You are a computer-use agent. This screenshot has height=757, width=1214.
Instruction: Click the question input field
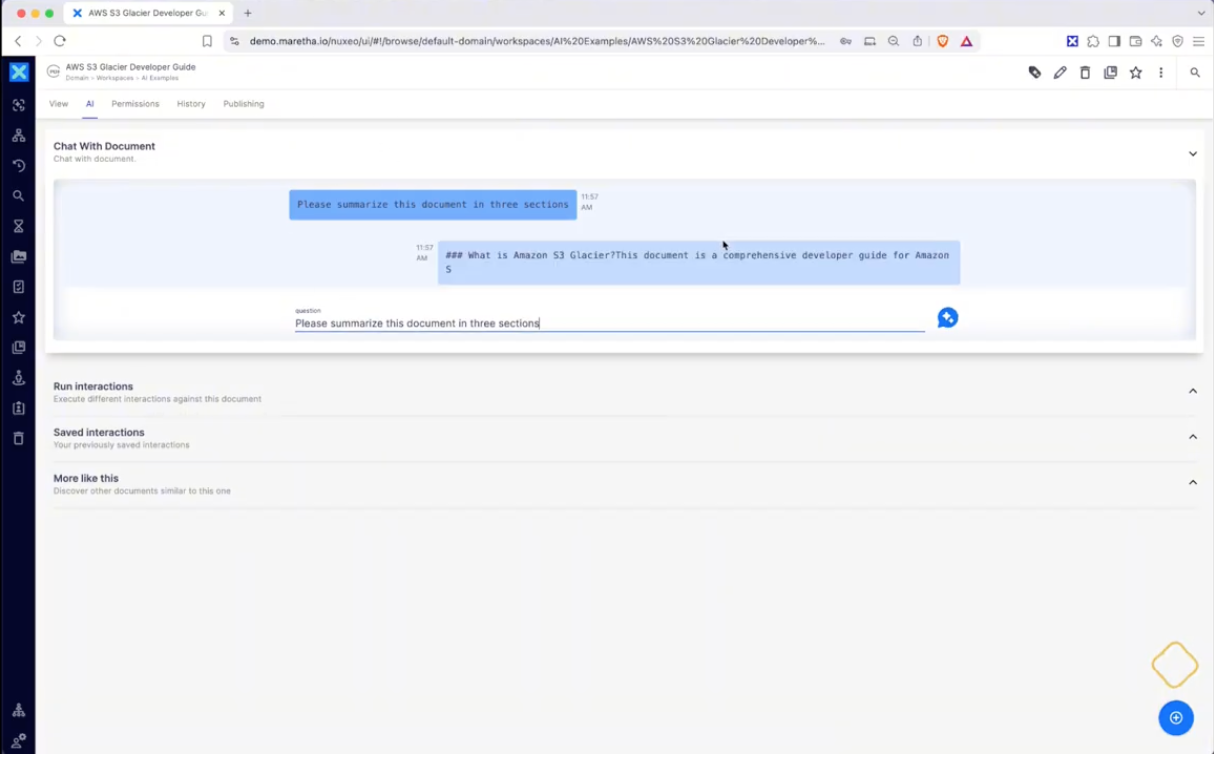(610, 323)
